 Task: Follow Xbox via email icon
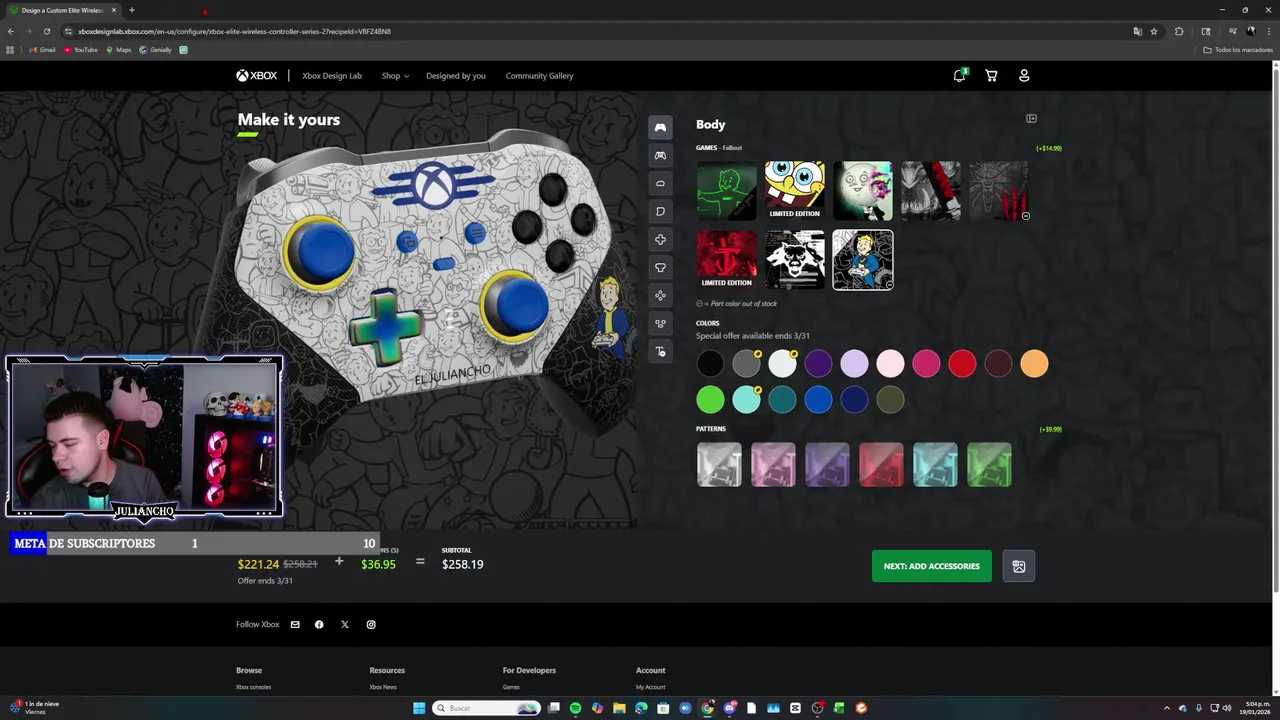click(295, 624)
